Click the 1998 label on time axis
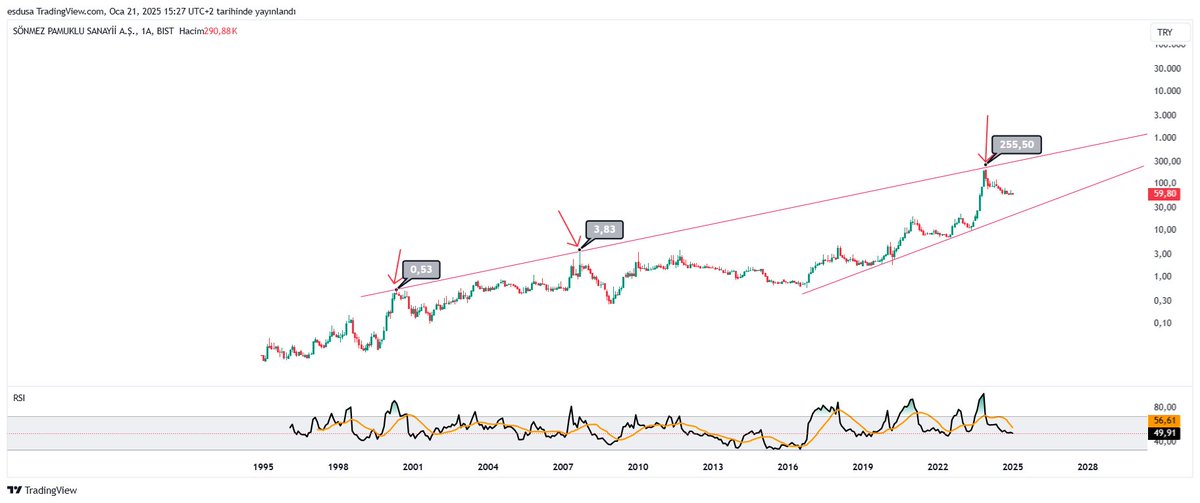Screen dimensions: 1200x503 [338, 467]
